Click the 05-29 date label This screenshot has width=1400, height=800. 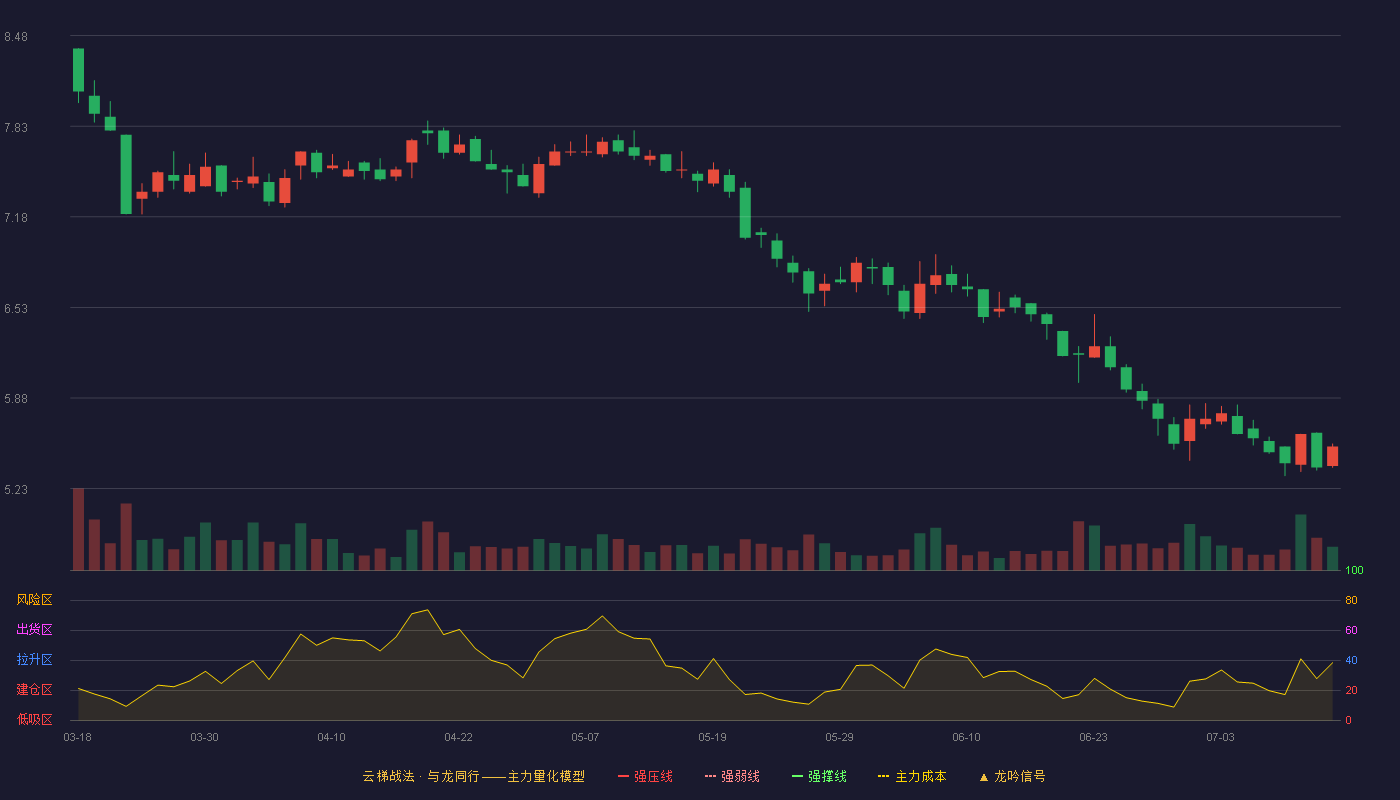coord(839,737)
